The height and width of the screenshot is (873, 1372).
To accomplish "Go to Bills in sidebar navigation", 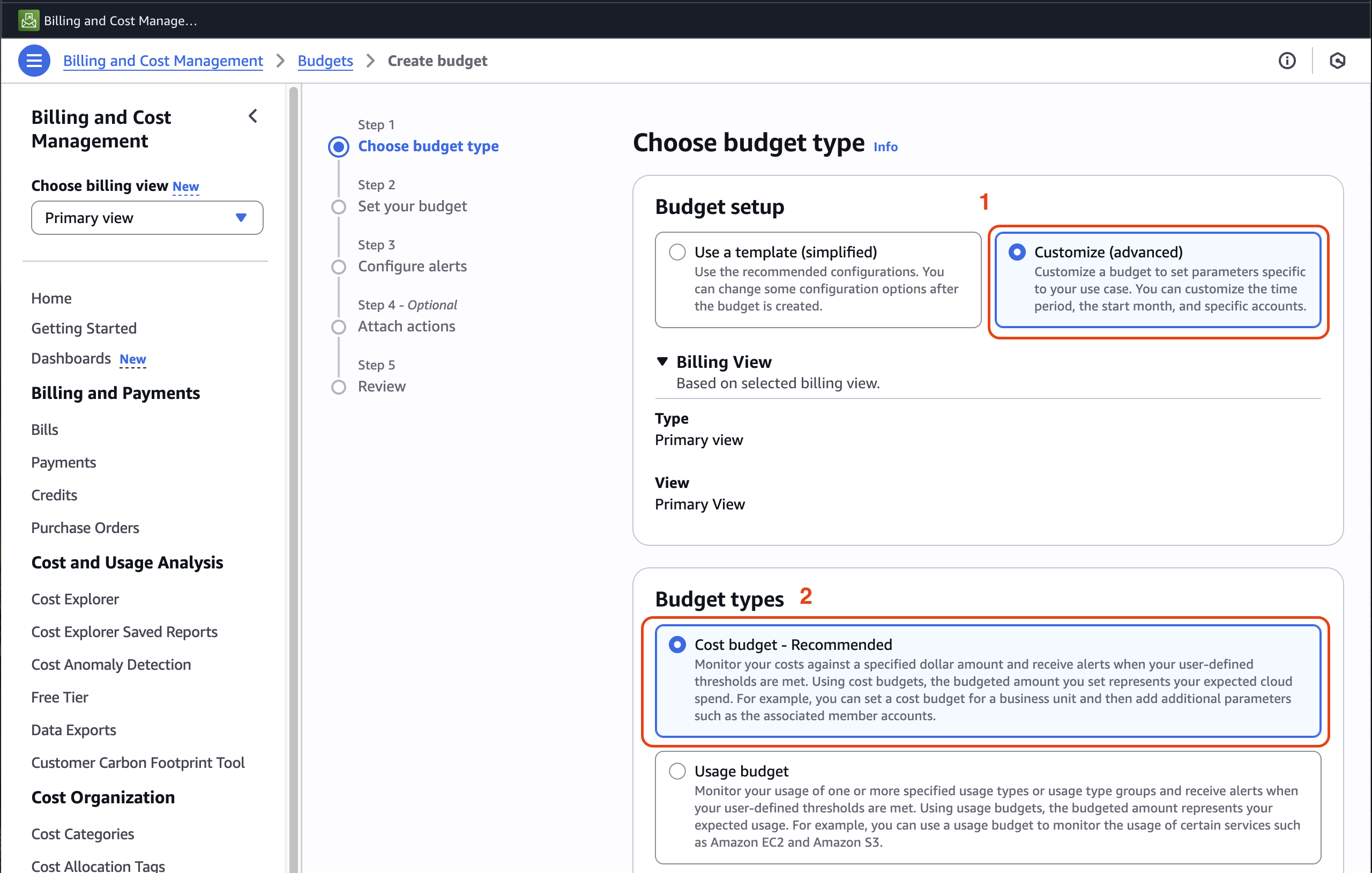I will click(44, 430).
